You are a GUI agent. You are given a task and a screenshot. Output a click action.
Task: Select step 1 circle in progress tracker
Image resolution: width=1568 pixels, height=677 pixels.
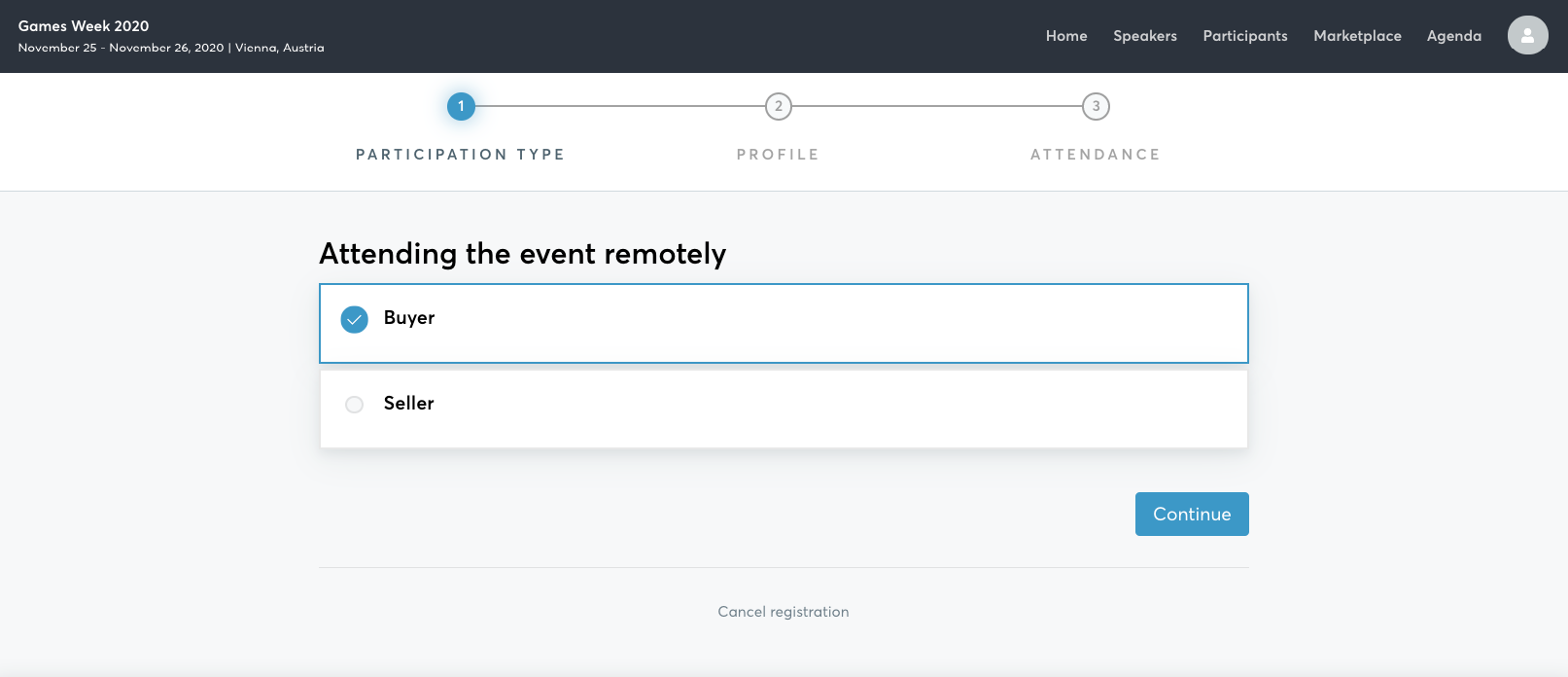461,106
